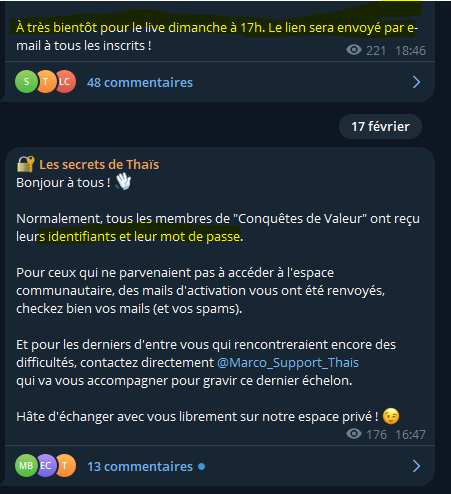451x494 pixels.
Task: Expand chevron arrow beside 13 commentaires
Action: pyautogui.click(x=416, y=466)
